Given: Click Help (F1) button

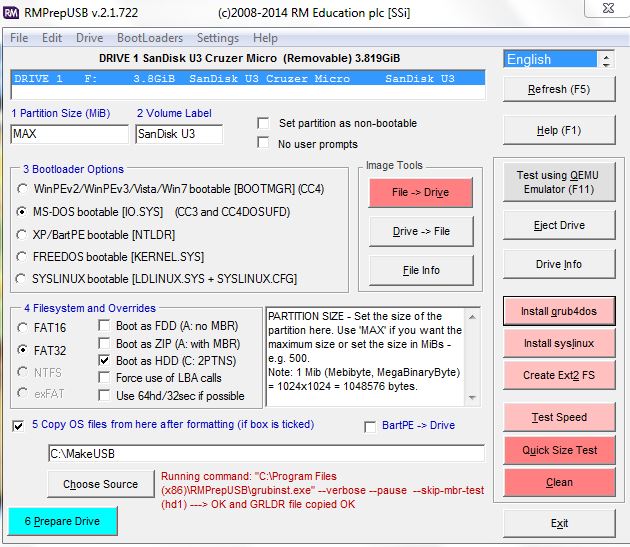Looking at the screenshot, I should coord(559,130).
